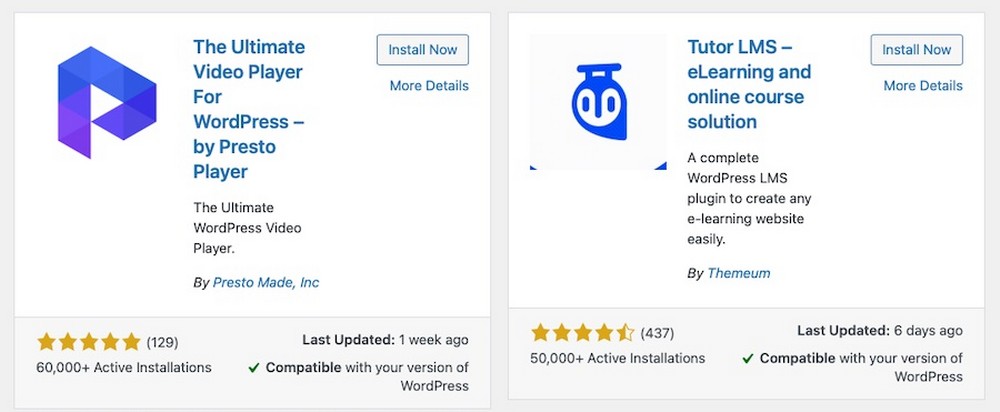1000x412 pixels.
Task: Click first star in Presto Player rating
Action: point(47,342)
